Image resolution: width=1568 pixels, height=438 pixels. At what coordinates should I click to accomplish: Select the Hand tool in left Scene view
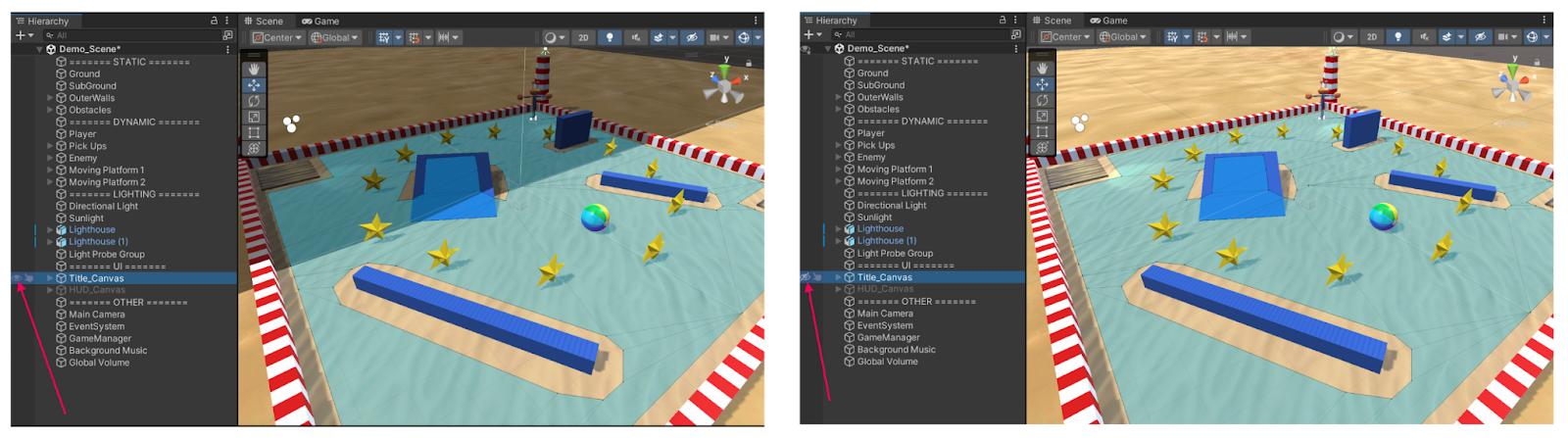coord(254,70)
